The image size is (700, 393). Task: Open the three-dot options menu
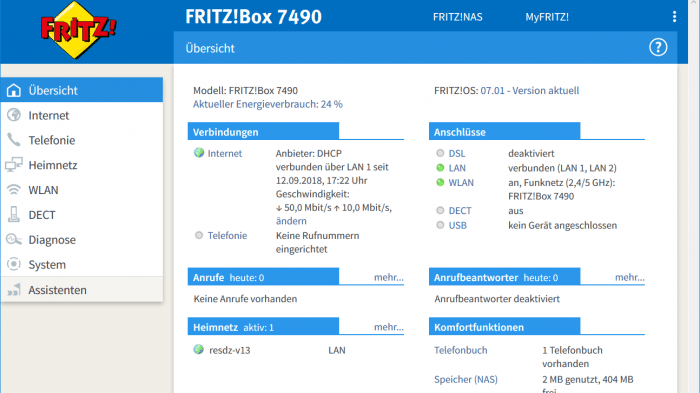pos(674,17)
